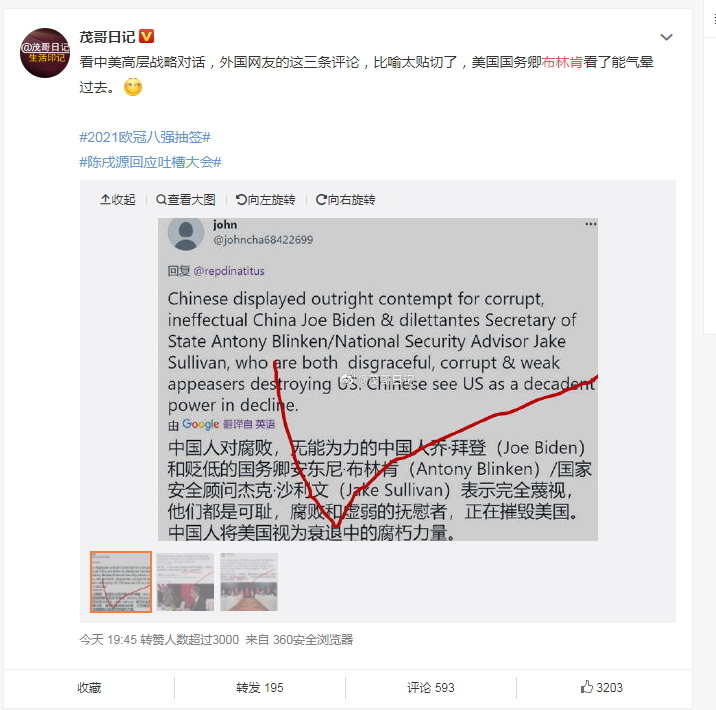This screenshot has width=716, height=710.
Task: Click the 收藏 favorite button
Action: click(x=89, y=688)
